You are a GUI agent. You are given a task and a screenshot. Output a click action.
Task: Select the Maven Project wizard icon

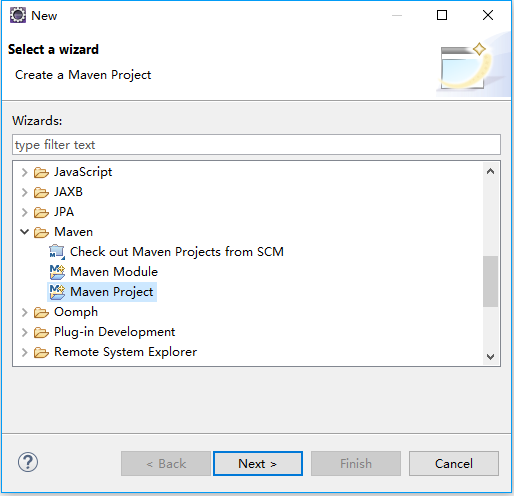[x=57, y=292]
